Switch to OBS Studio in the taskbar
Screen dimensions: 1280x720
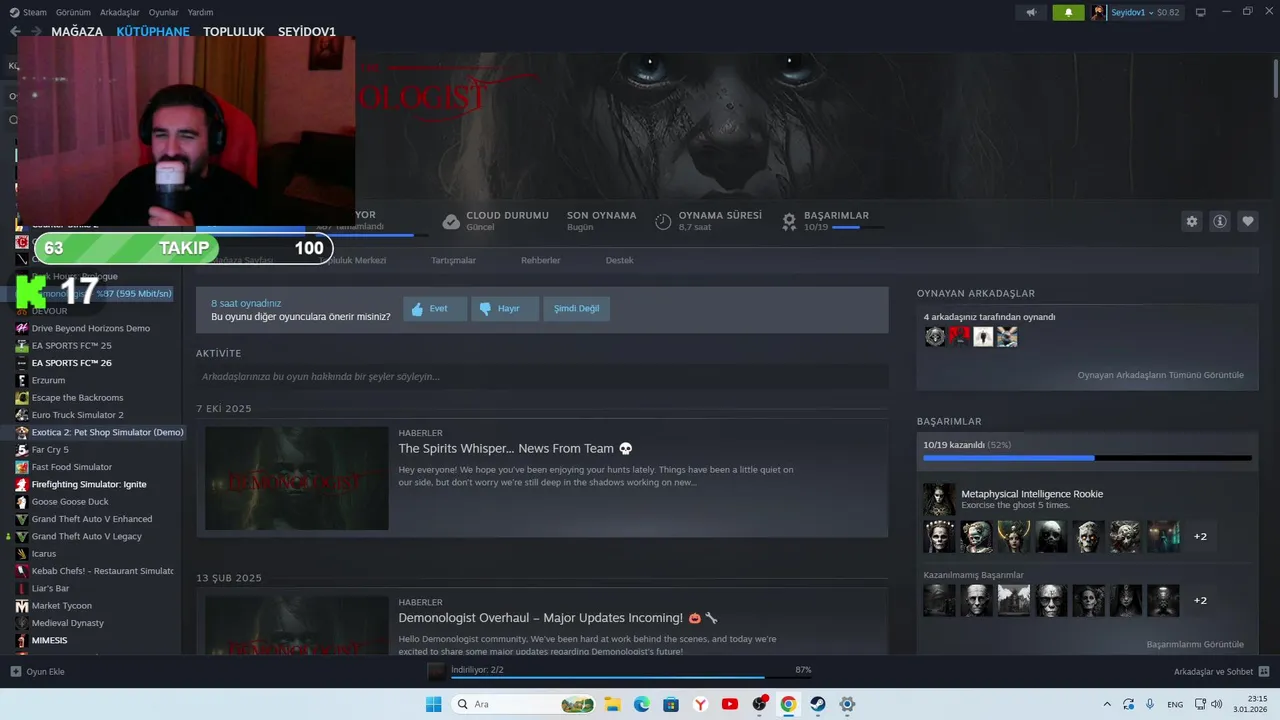point(759,704)
